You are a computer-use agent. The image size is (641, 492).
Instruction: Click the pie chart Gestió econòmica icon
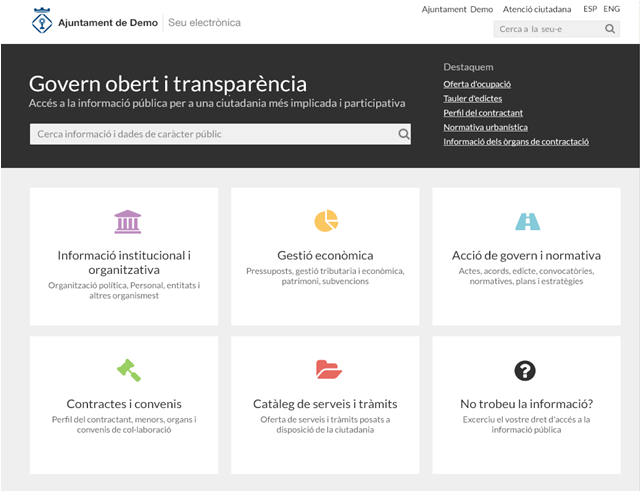click(x=326, y=221)
